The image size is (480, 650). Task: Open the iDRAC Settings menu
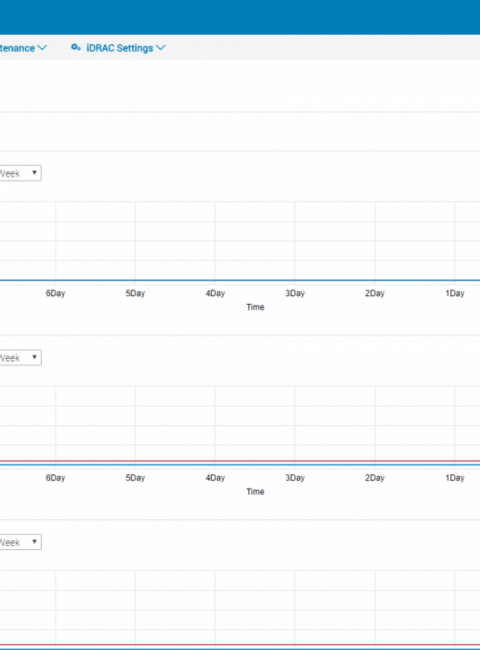tap(119, 48)
